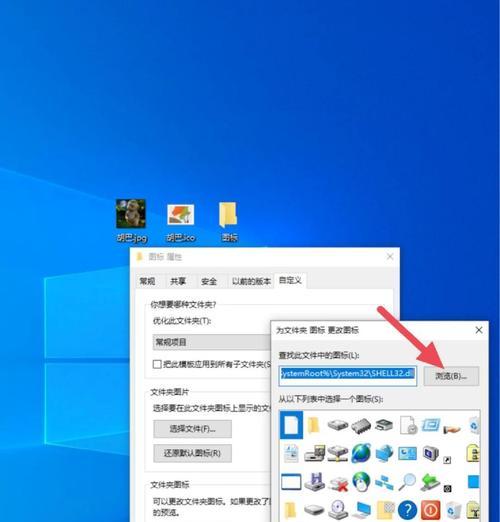500x522 pixels.
Task: Pick the floppy disk drive icon
Action: point(314,482)
